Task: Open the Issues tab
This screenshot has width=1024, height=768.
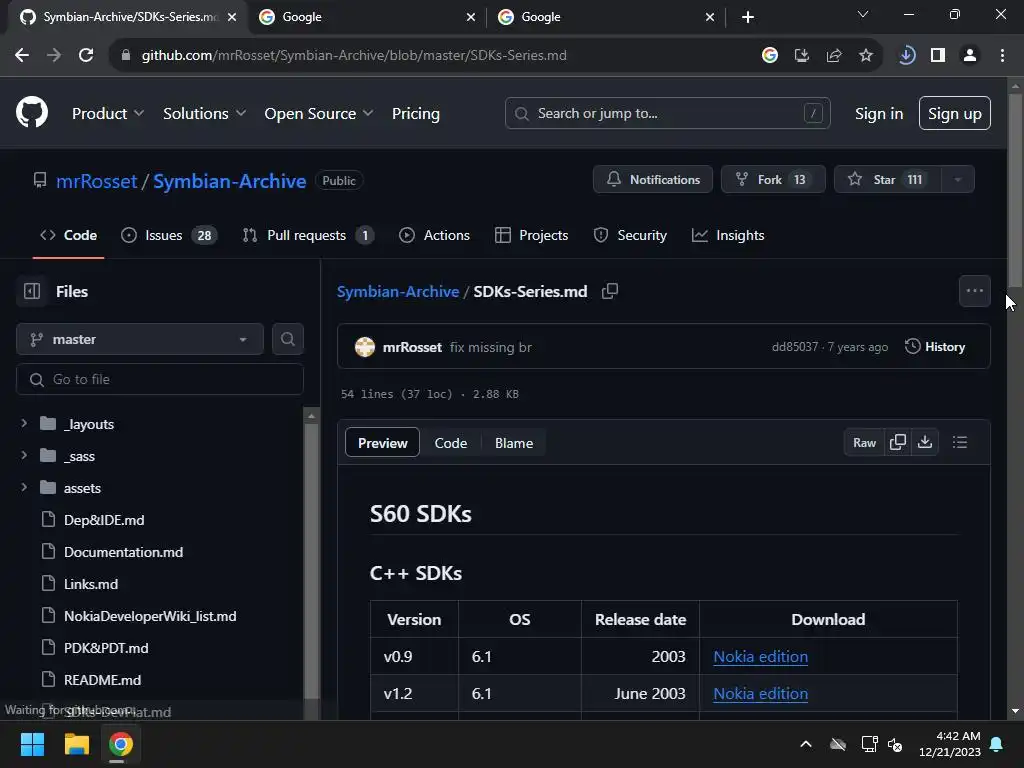Action: click(x=168, y=235)
